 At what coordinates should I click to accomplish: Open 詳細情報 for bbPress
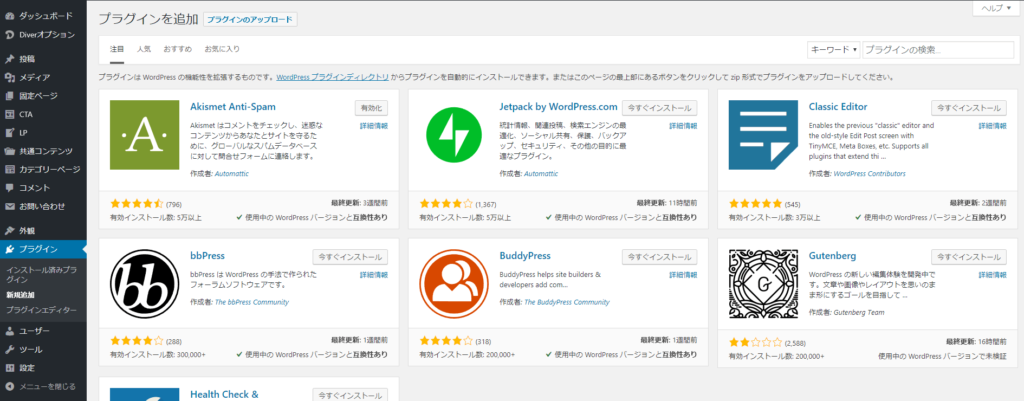pos(374,275)
